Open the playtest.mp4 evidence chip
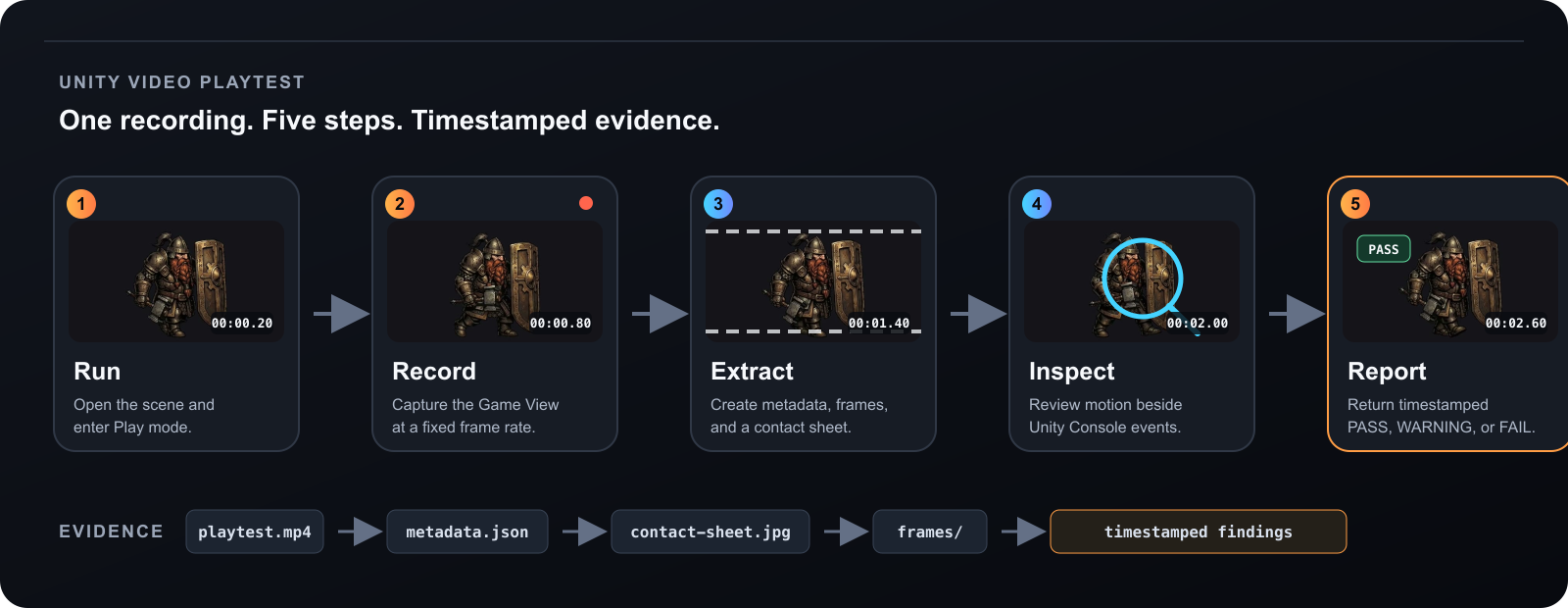Screen dimensions: 1568x608 255,532
